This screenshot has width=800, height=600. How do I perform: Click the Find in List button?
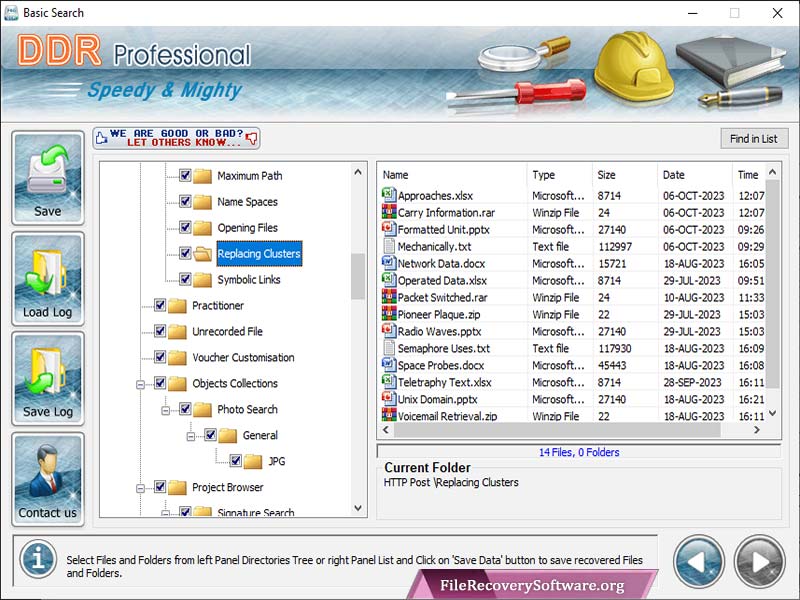click(754, 139)
